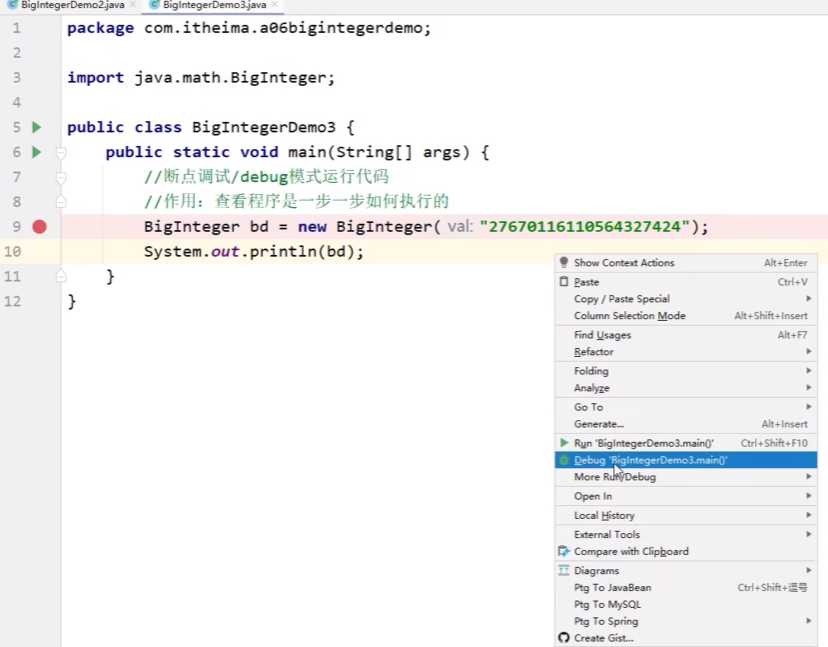Toggle the red breakpoint on line 9
The height and width of the screenshot is (647, 828).
coord(39,226)
